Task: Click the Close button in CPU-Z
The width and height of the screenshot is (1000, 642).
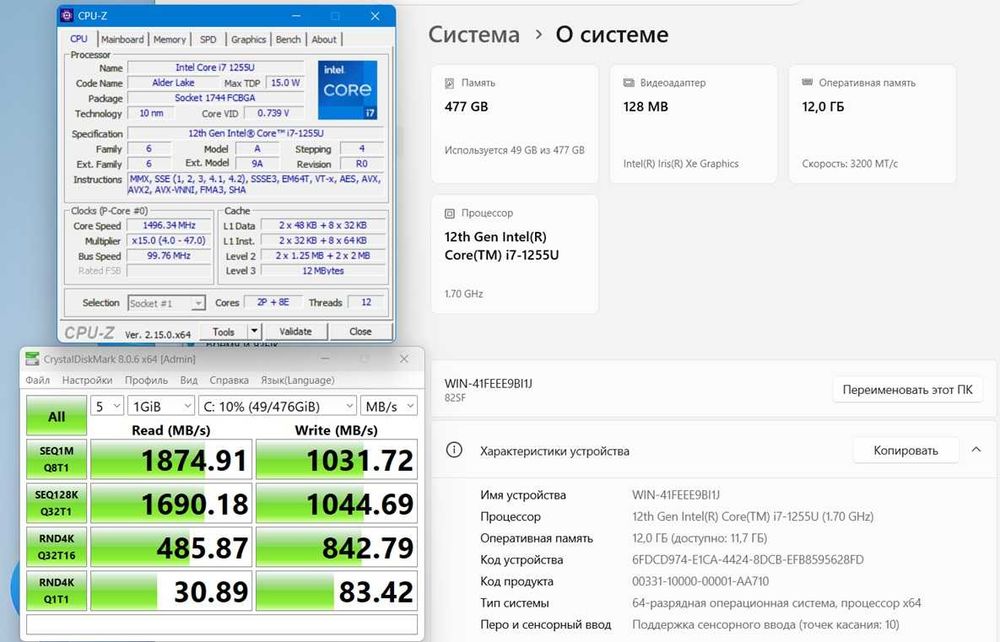Action: [360, 332]
